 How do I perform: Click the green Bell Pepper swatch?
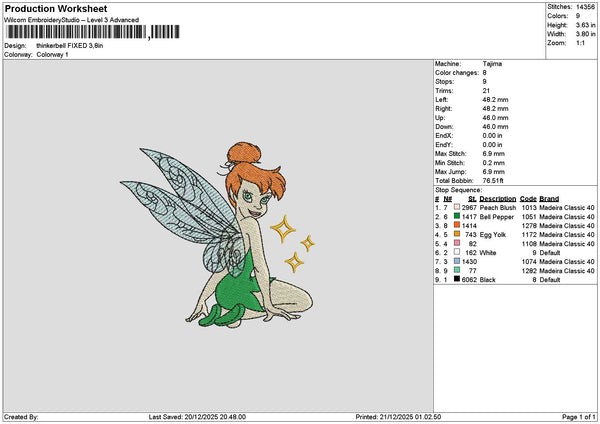click(x=457, y=216)
